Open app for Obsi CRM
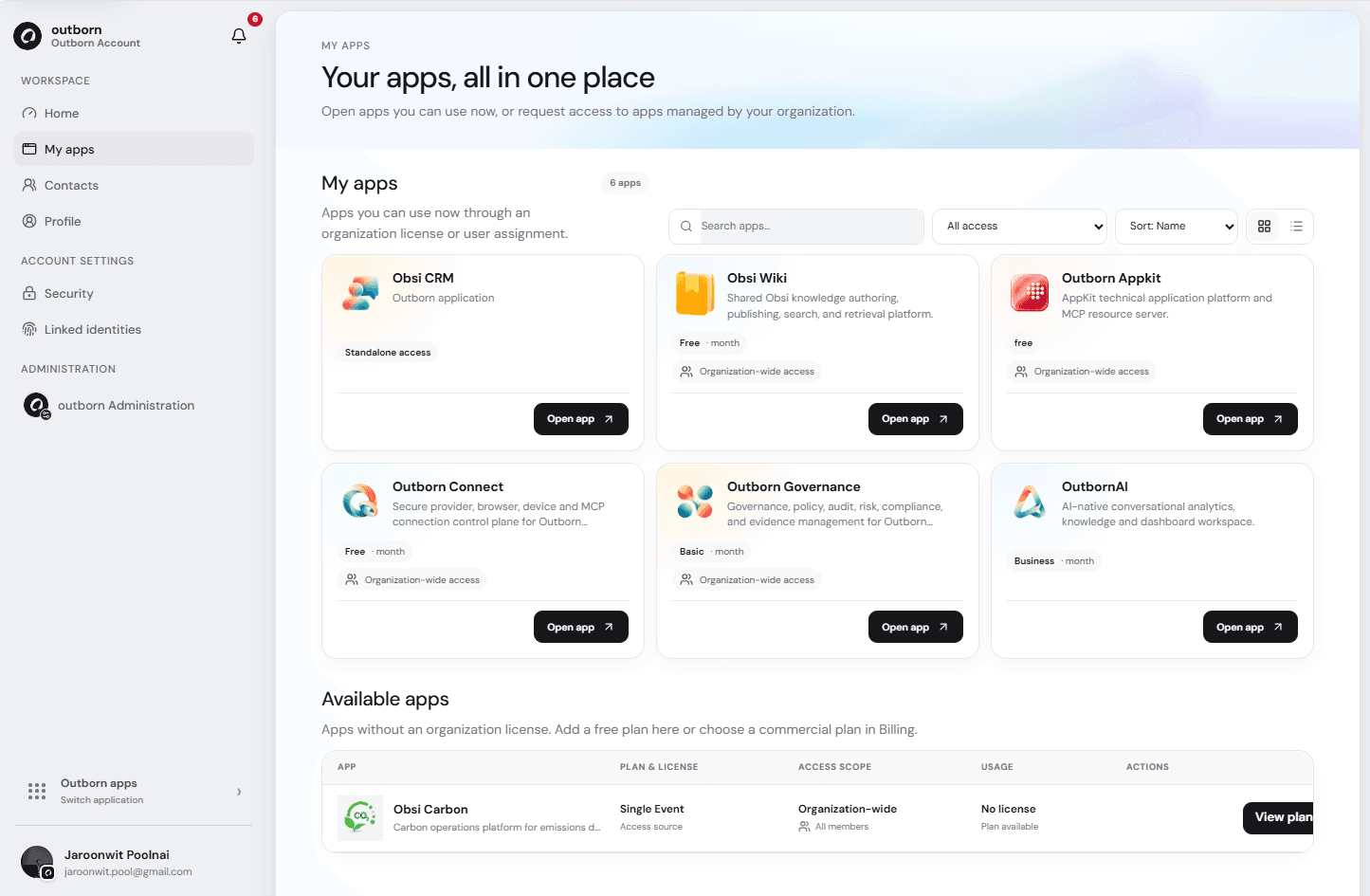Screen dimensions: 1370x896 [x=581, y=419]
